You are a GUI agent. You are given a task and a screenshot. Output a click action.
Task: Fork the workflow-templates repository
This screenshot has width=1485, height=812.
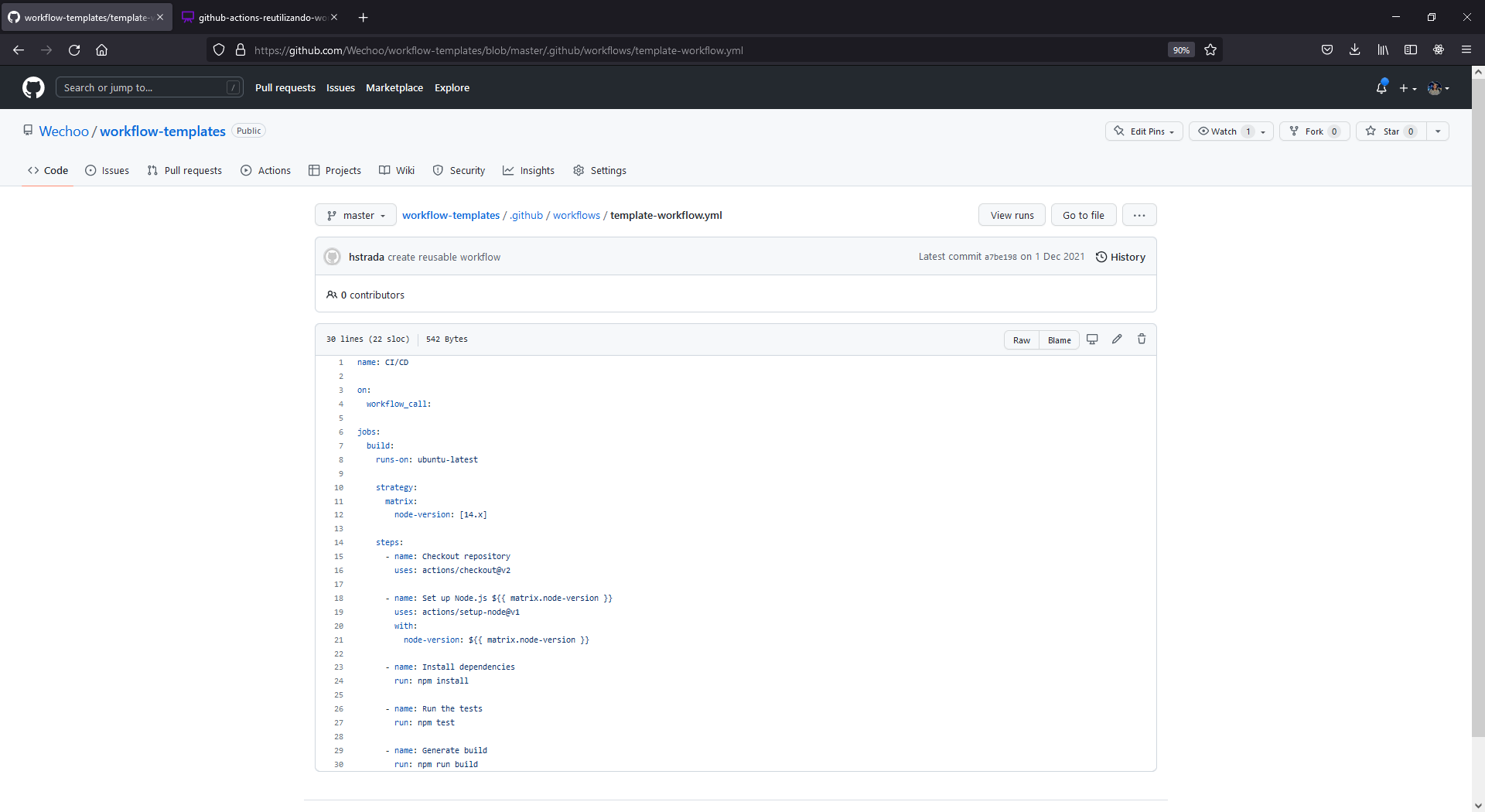click(1314, 131)
